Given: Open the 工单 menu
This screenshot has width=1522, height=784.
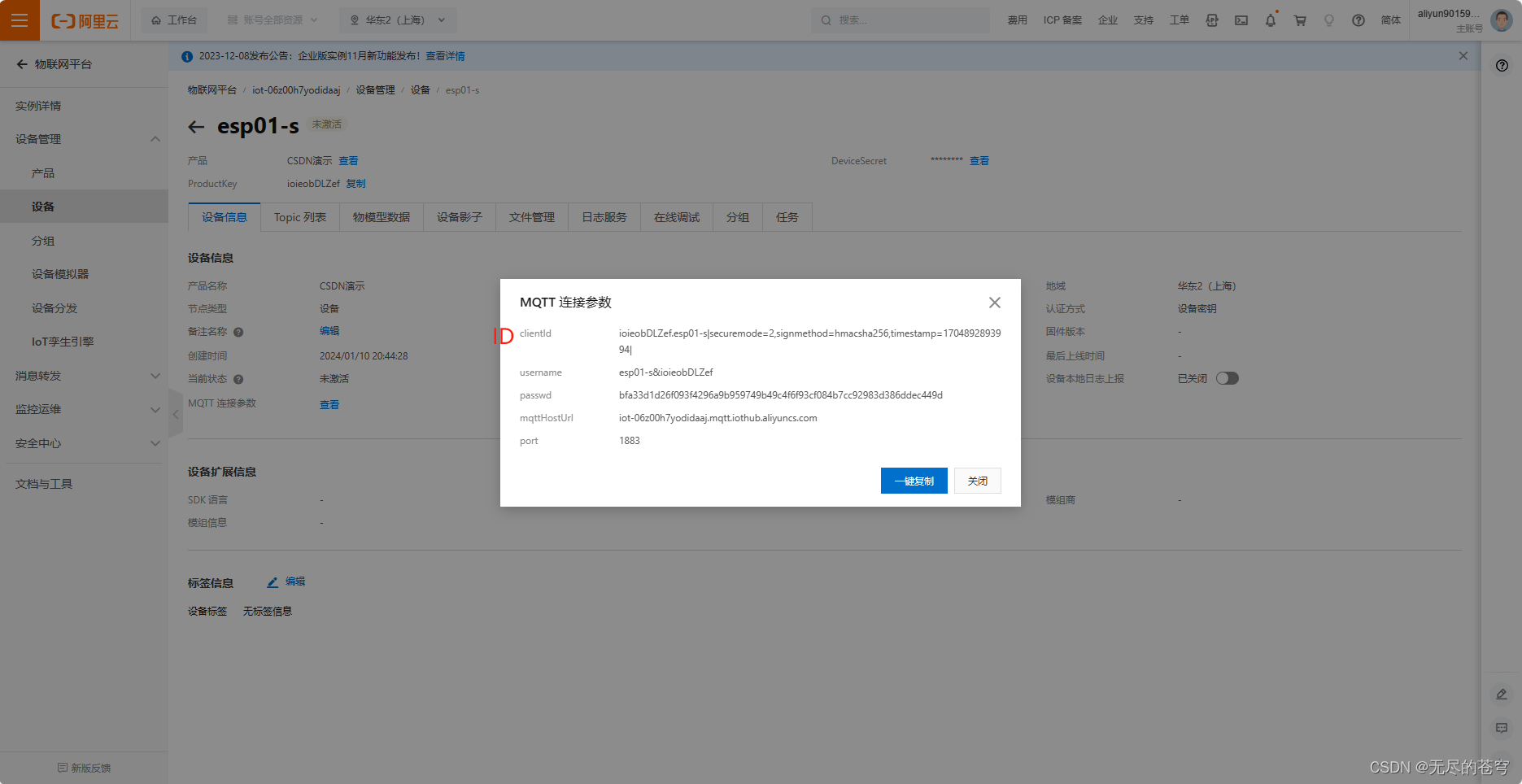Looking at the screenshot, I should 1179,20.
